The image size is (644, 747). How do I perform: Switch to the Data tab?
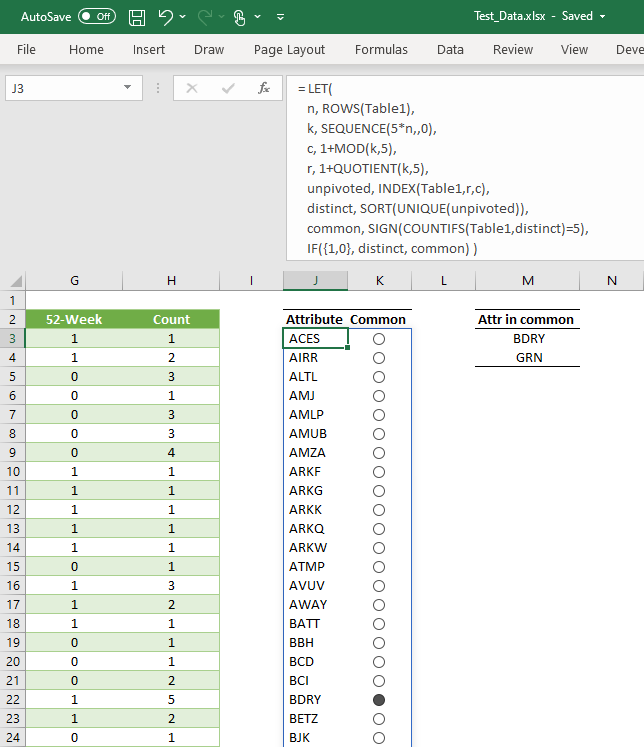450,50
